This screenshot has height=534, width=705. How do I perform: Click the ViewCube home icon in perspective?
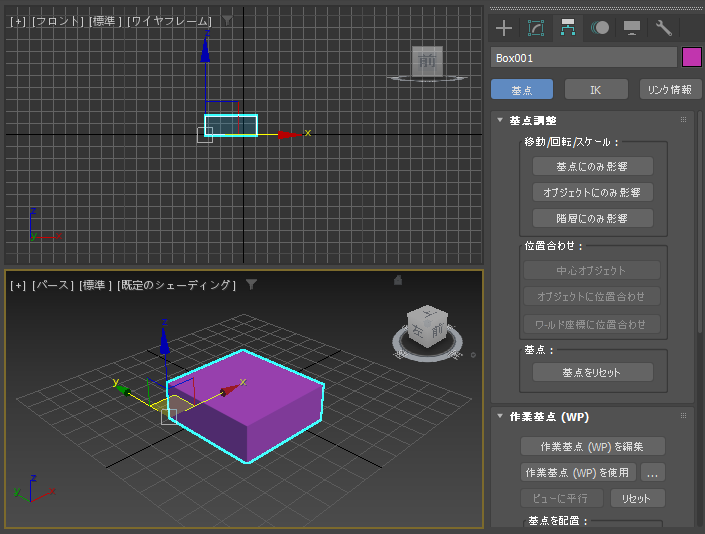tap(398, 280)
